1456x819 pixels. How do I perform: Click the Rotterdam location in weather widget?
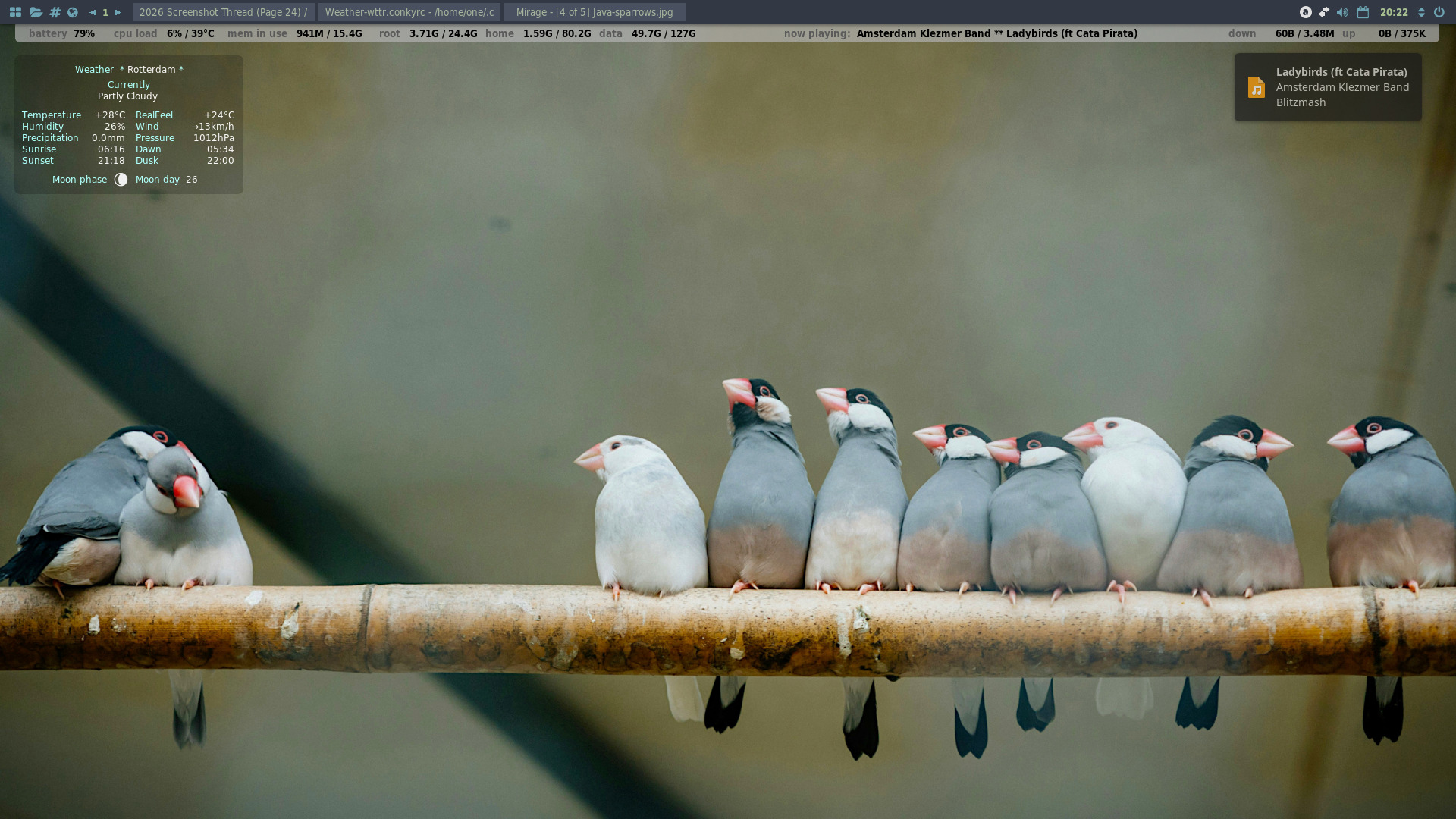[x=152, y=70]
